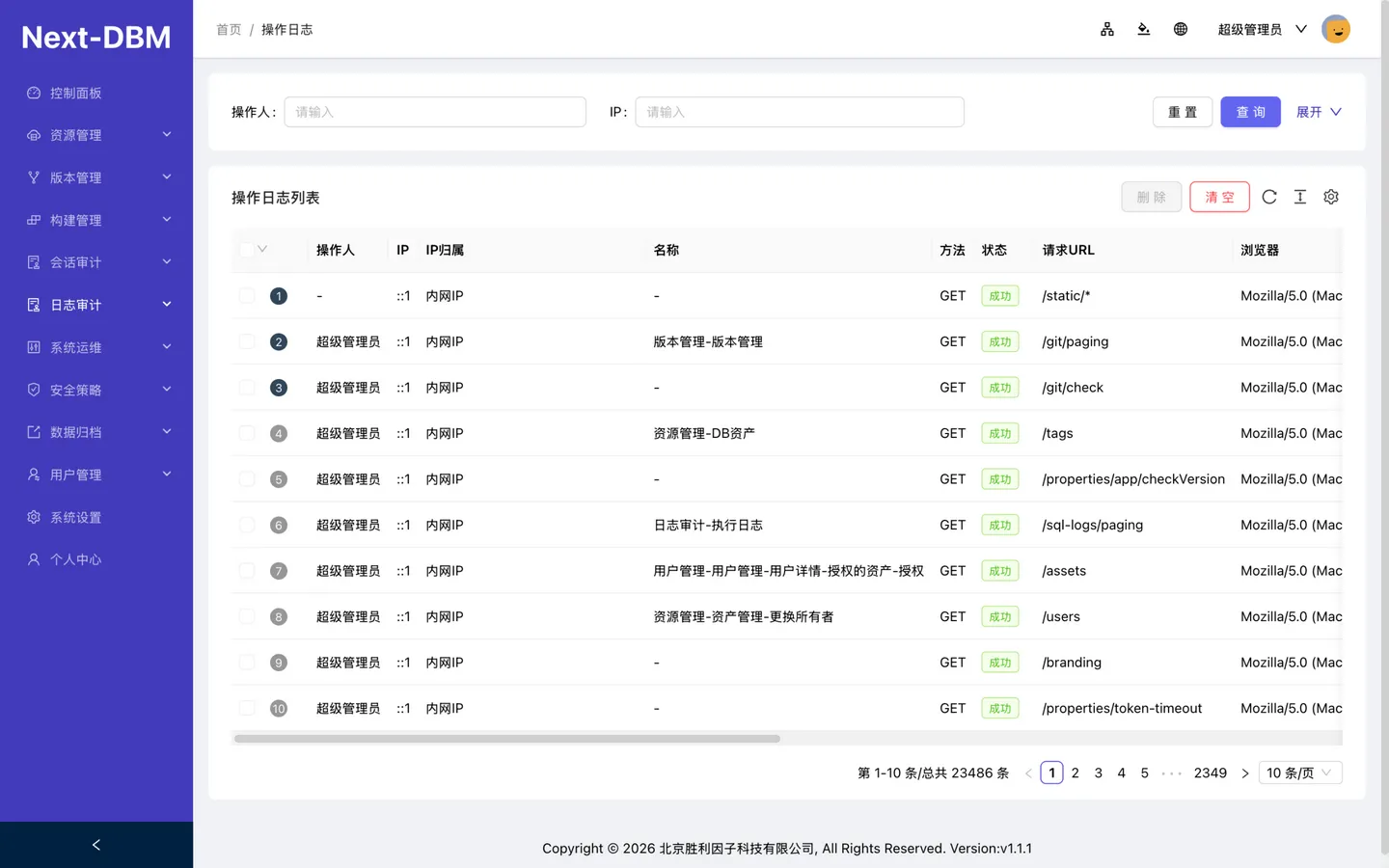Click the 删除 delete button

point(1152,197)
